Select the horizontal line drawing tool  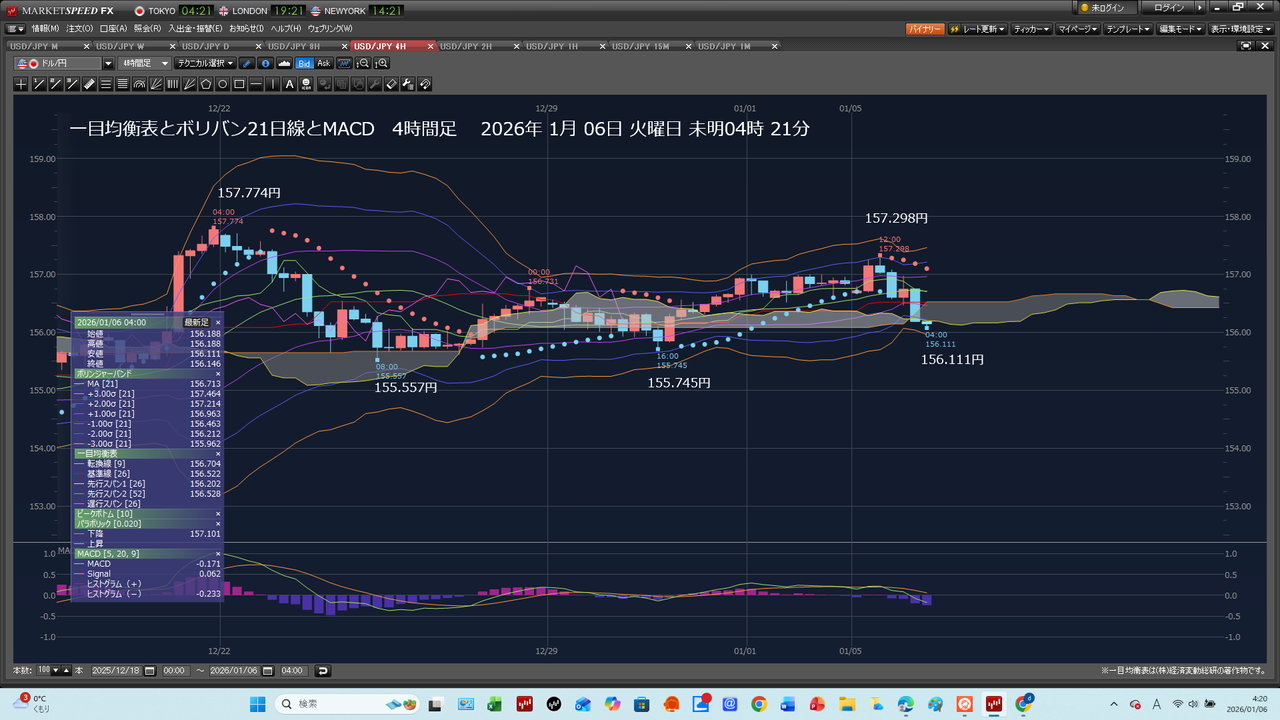click(256, 84)
